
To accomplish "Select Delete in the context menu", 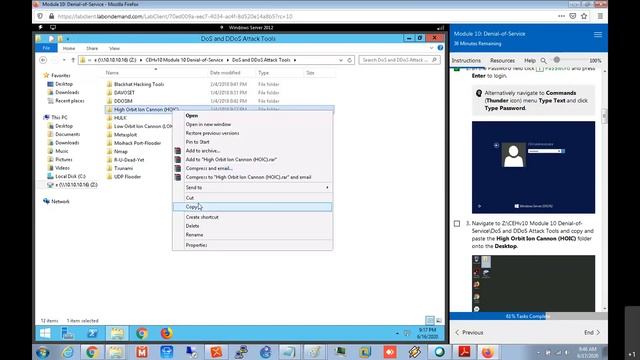I will click(252, 226).
